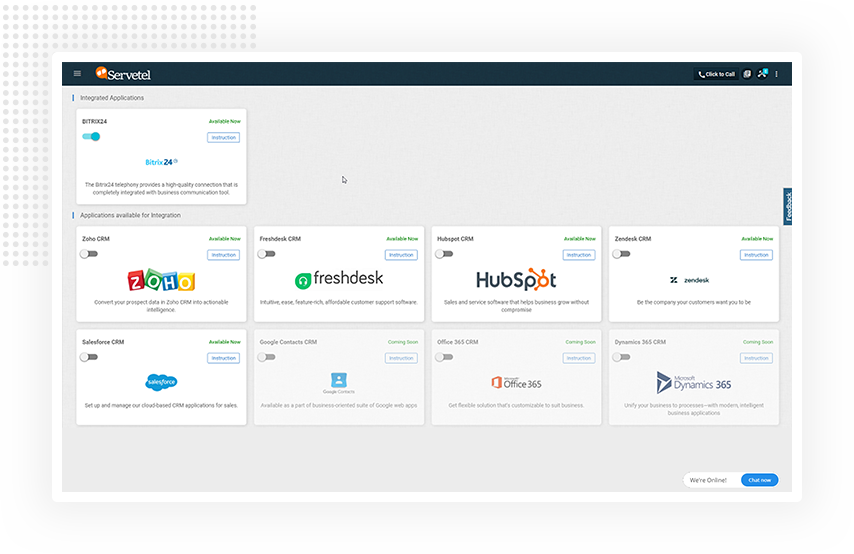Click the zendesk logo
Screen dimensions: 854x554
click(x=690, y=280)
